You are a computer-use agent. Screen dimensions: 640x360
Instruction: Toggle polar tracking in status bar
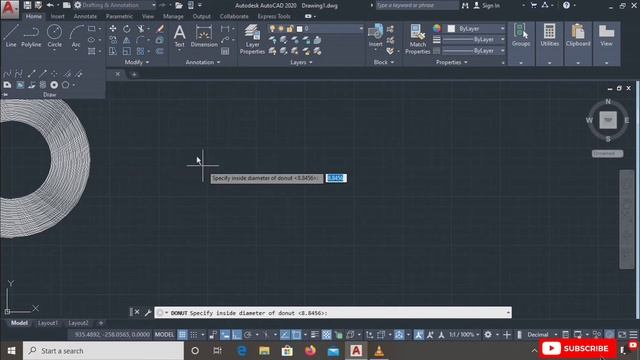click(248, 335)
